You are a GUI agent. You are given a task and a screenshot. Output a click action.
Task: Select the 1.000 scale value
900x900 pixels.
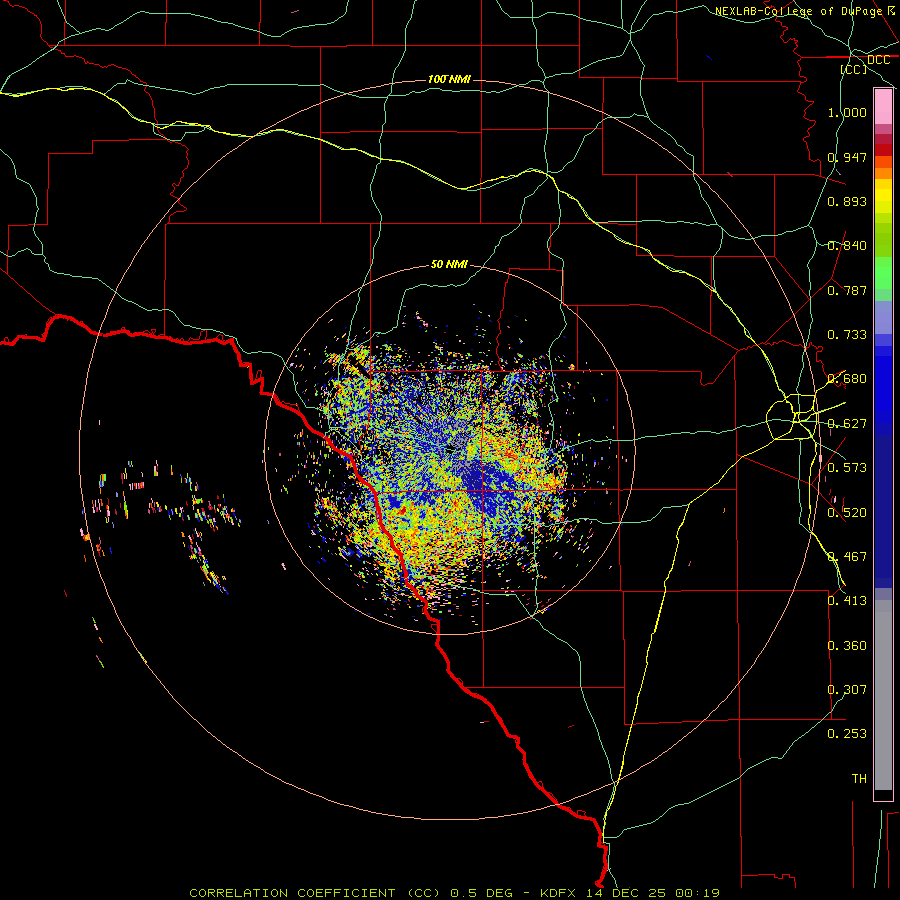(x=847, y=112)
